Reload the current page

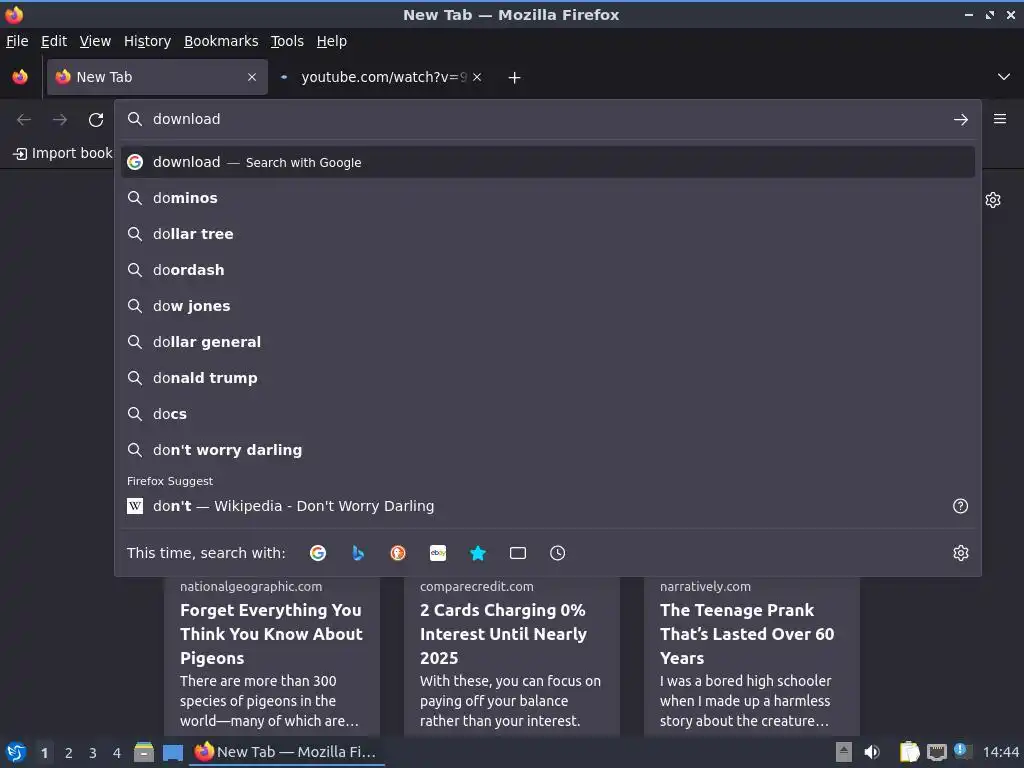pos(96,120)
